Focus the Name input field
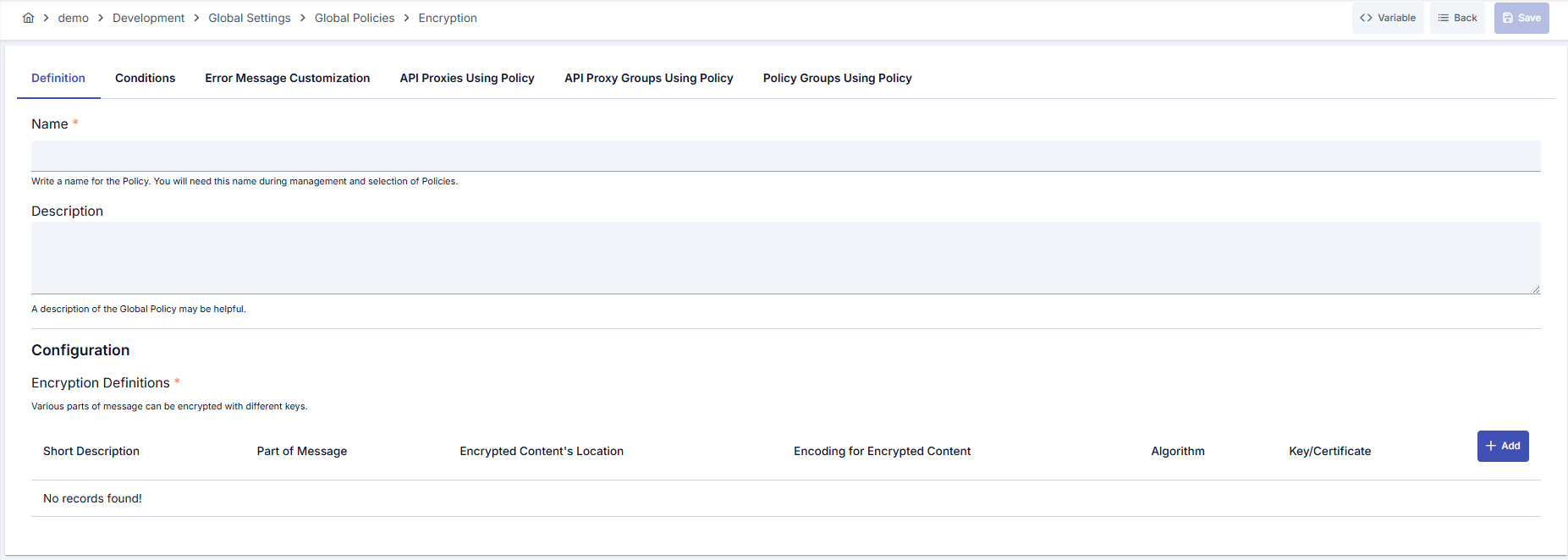This screenshot has height=560, width=1568. 785,156
